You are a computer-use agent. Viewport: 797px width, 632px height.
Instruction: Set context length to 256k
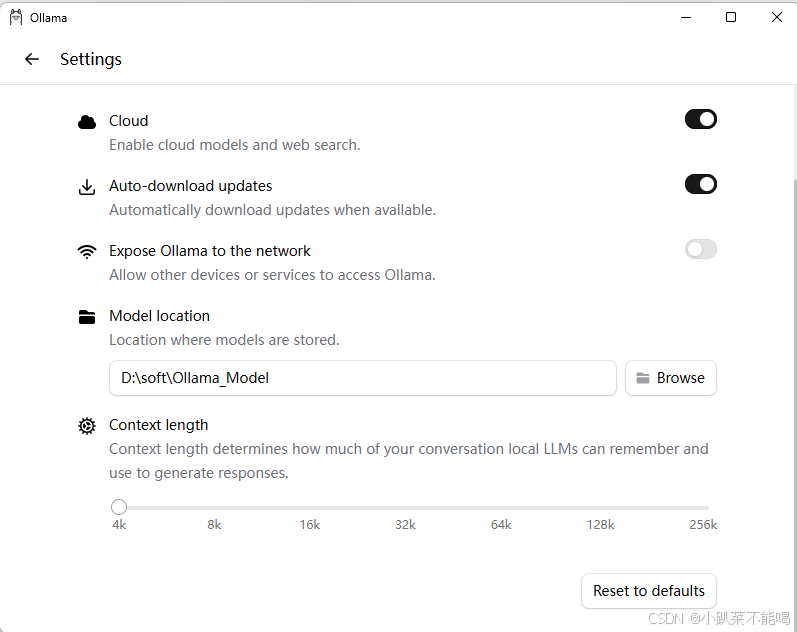coord(703,507)
